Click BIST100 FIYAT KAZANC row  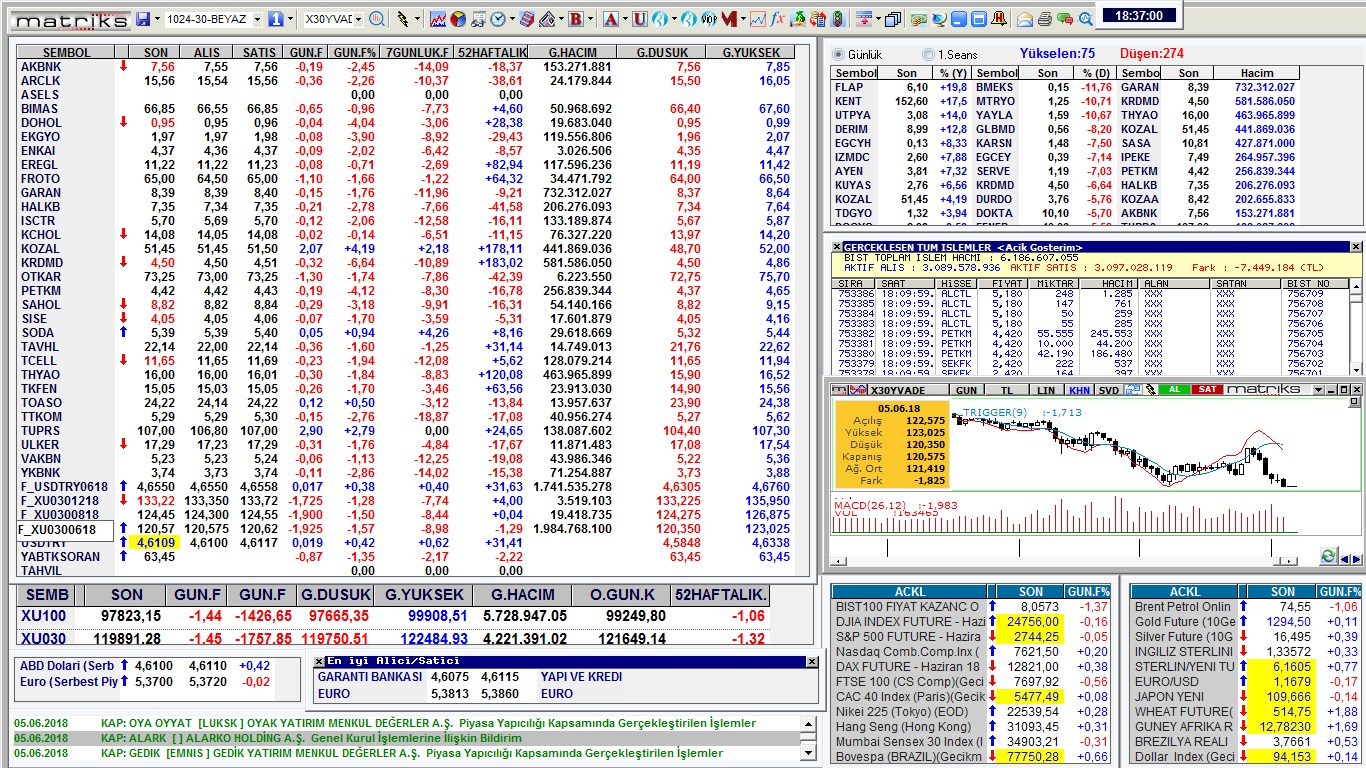tap(971, 606)
